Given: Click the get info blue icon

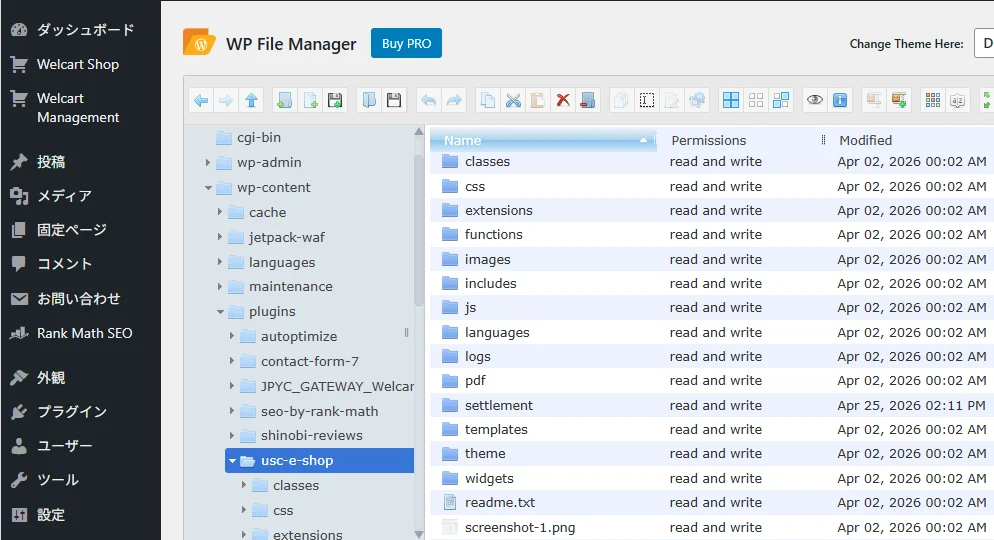Looking at the screenshot, I should (840, 100).
